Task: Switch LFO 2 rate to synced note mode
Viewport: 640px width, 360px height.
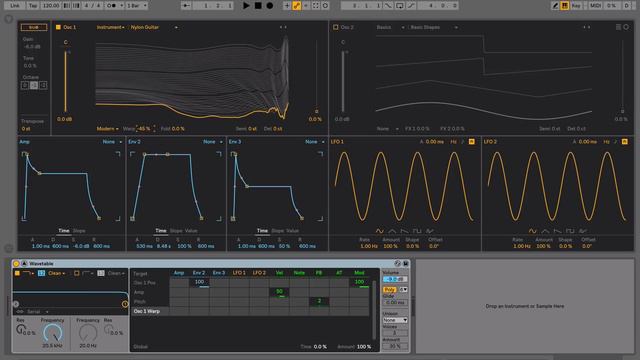Action: click(x=616, y=142)
